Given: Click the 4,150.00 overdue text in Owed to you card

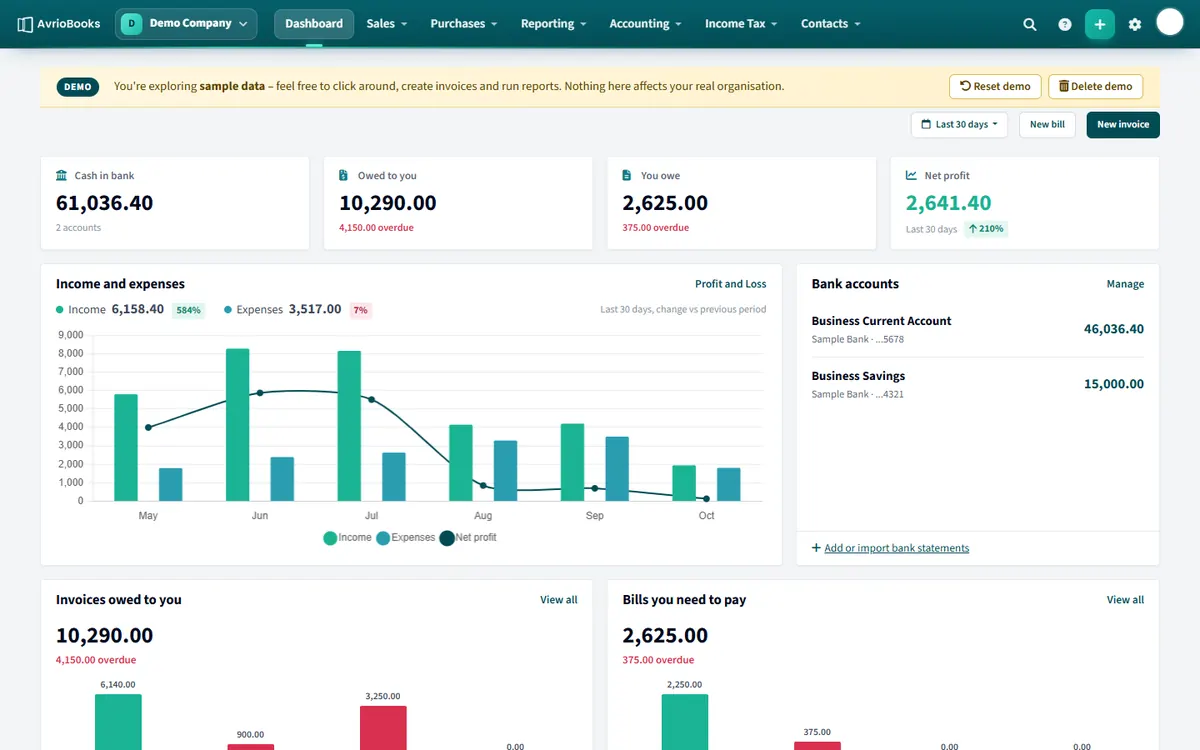Looking at the screenshot, I should click(376, 228).
